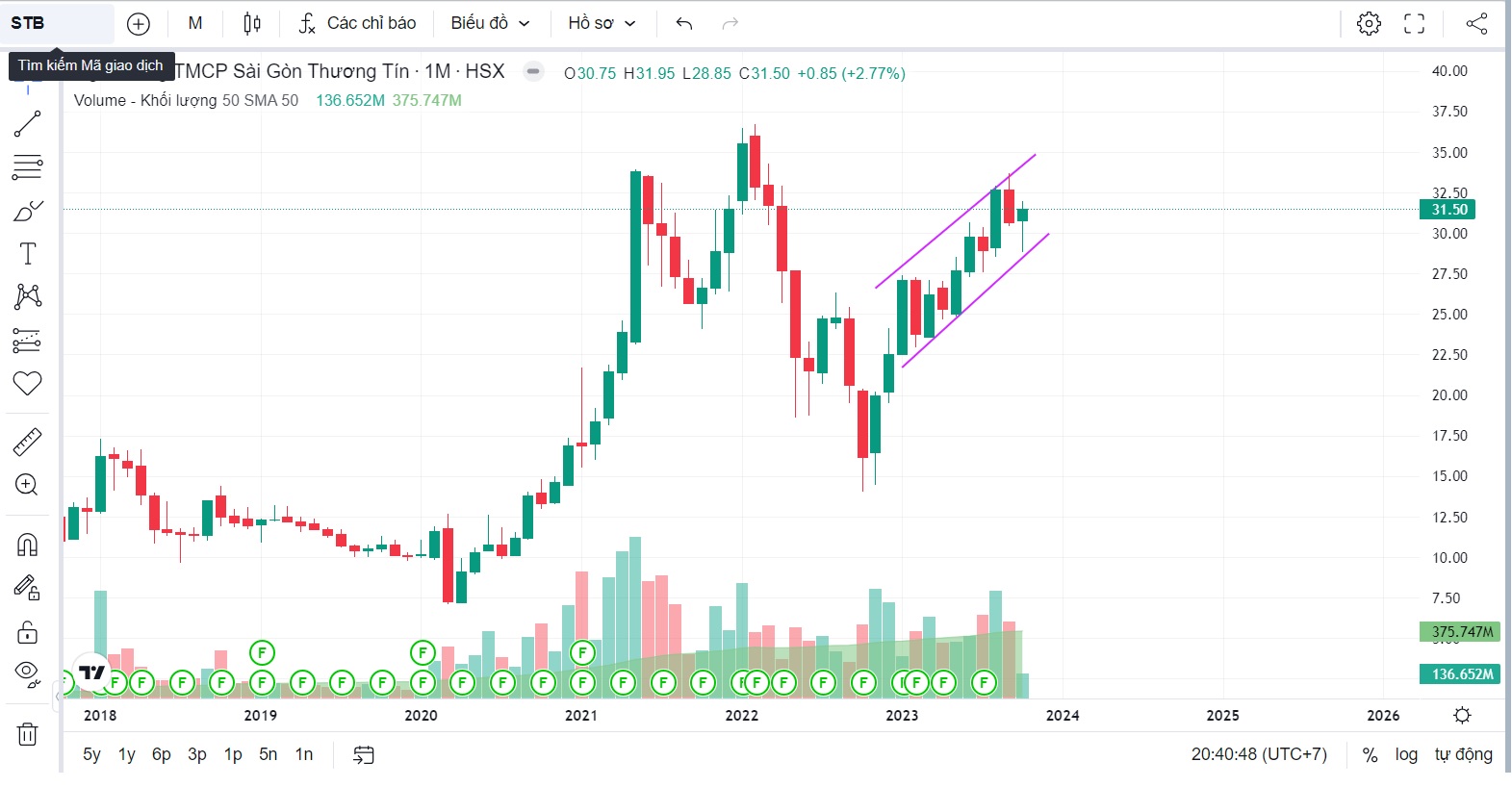This screenshot has height=787, width=1512.
Task: Share the chart via share icon
Action: [x=1476, y=23]
